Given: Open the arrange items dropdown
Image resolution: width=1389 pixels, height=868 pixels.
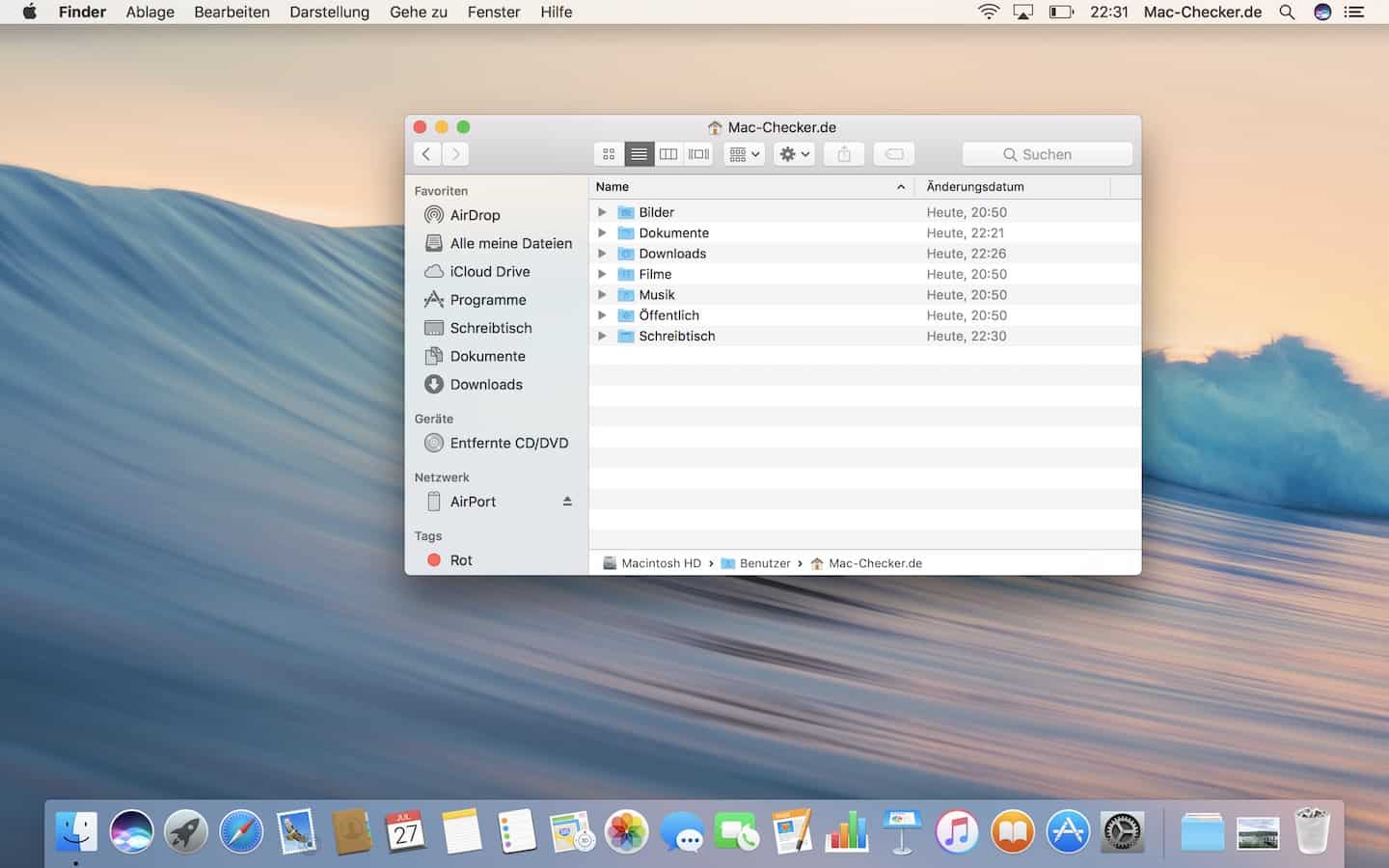Looking at the screenshot, I should coord(744,154).
